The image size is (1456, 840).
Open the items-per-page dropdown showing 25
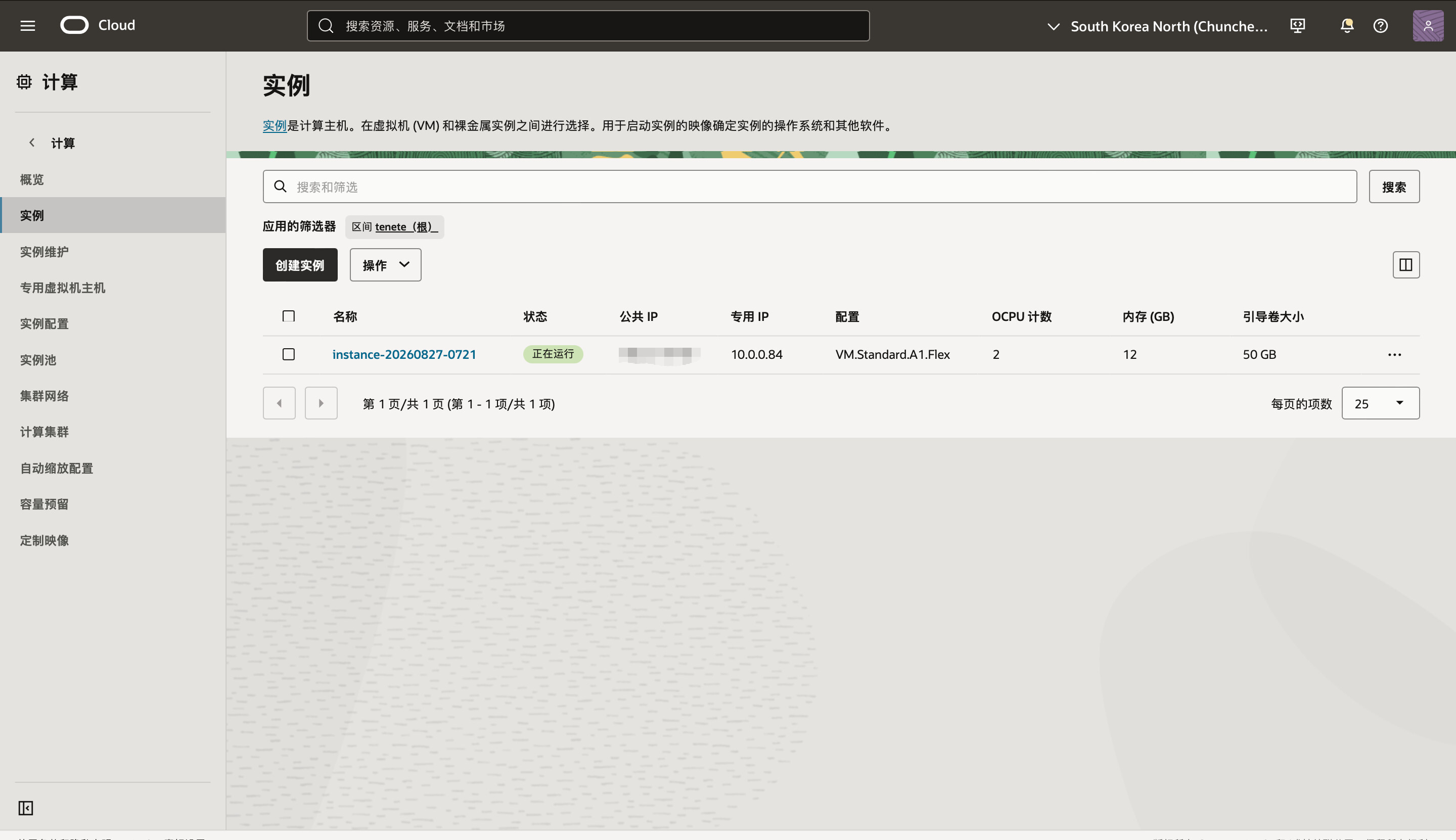point(1380,403)
